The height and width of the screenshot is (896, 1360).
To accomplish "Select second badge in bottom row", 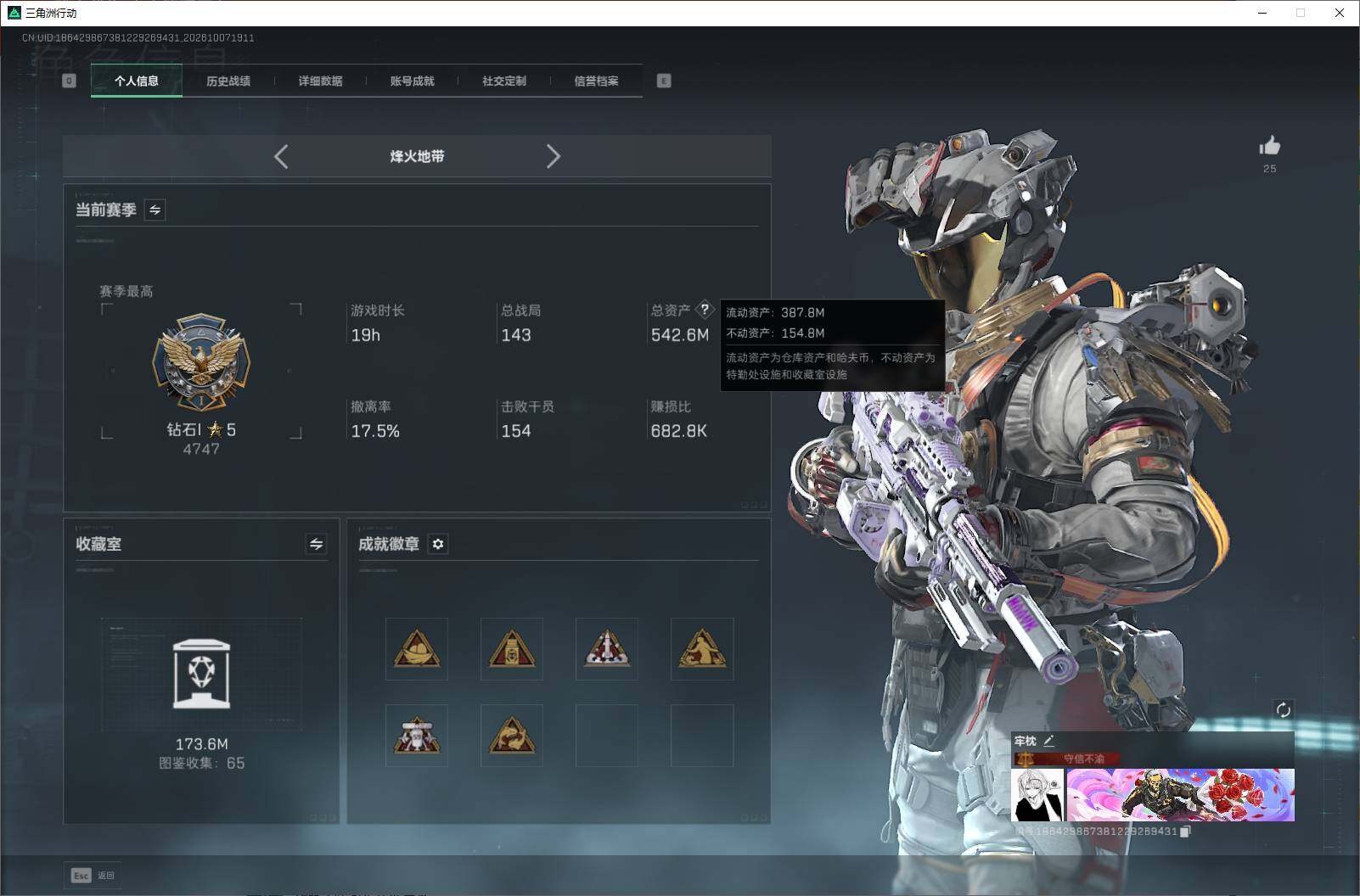I will pyautogui.click(x=512, y=736).
